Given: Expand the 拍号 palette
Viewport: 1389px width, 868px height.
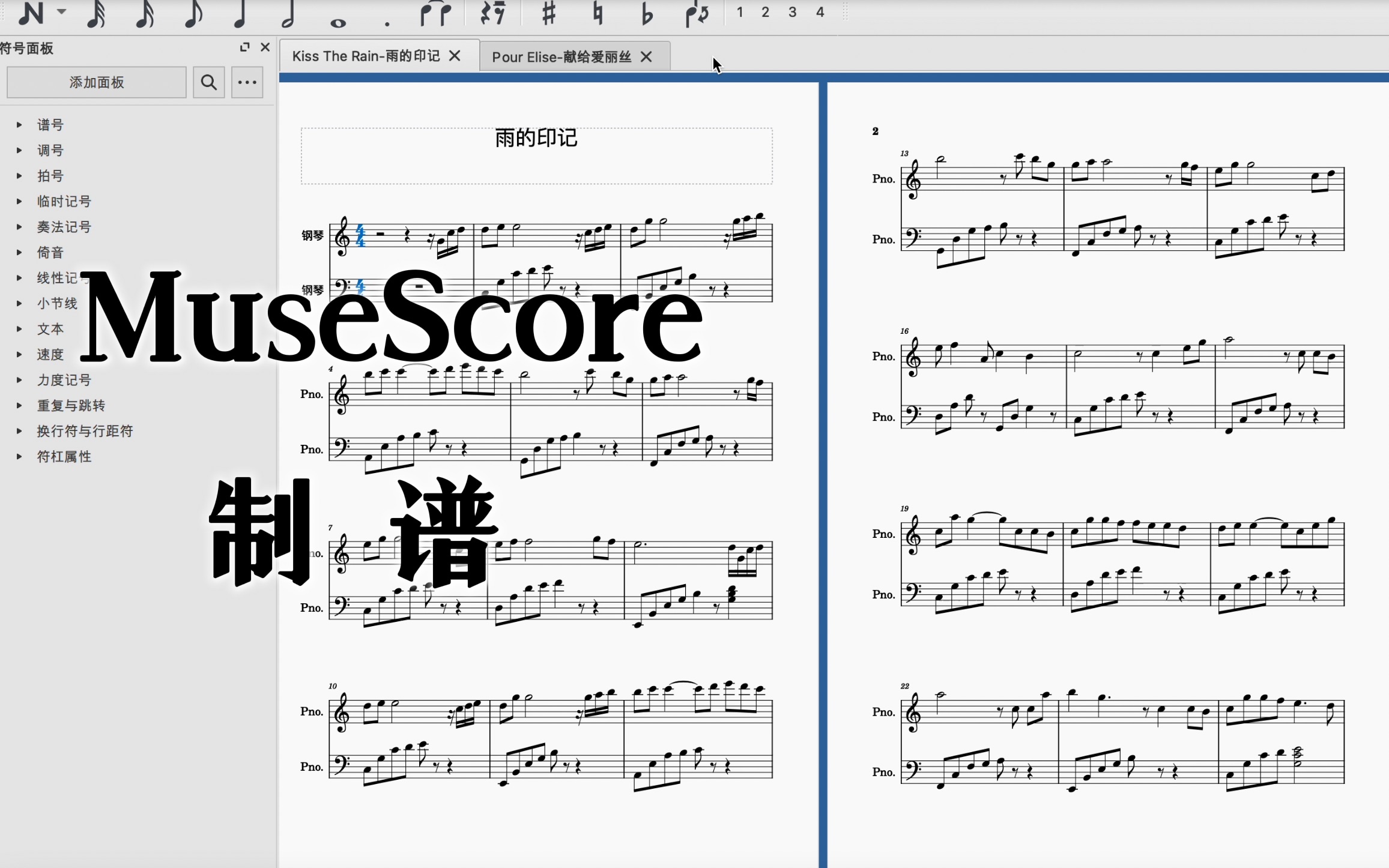Looking at the screenshot, I should (19, 176).
